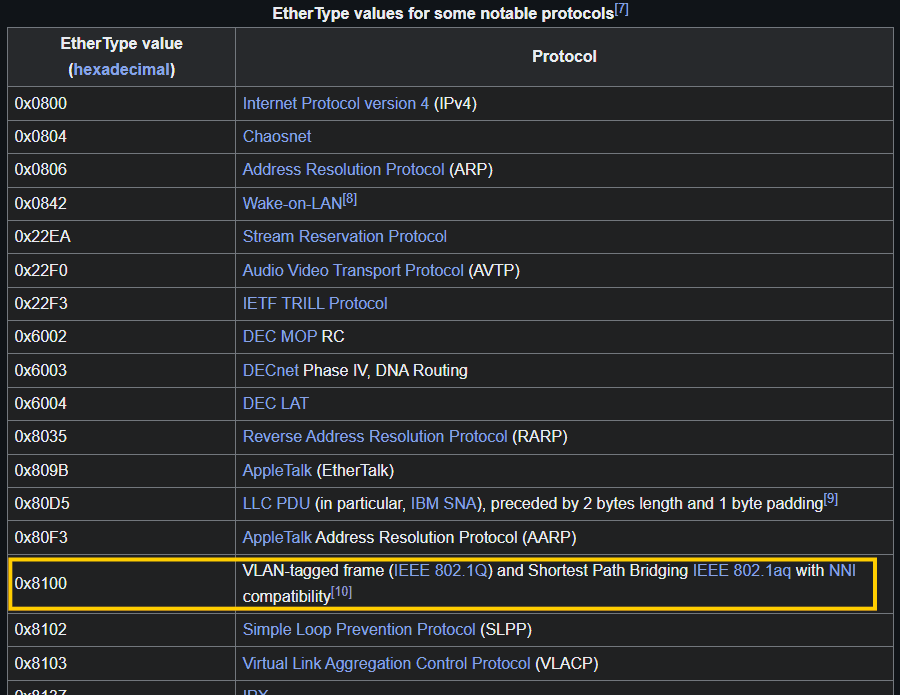Open footnote [9] after byte padding
Image resolution: width=900 pixels, height=695 pixels.
(831, 499)
